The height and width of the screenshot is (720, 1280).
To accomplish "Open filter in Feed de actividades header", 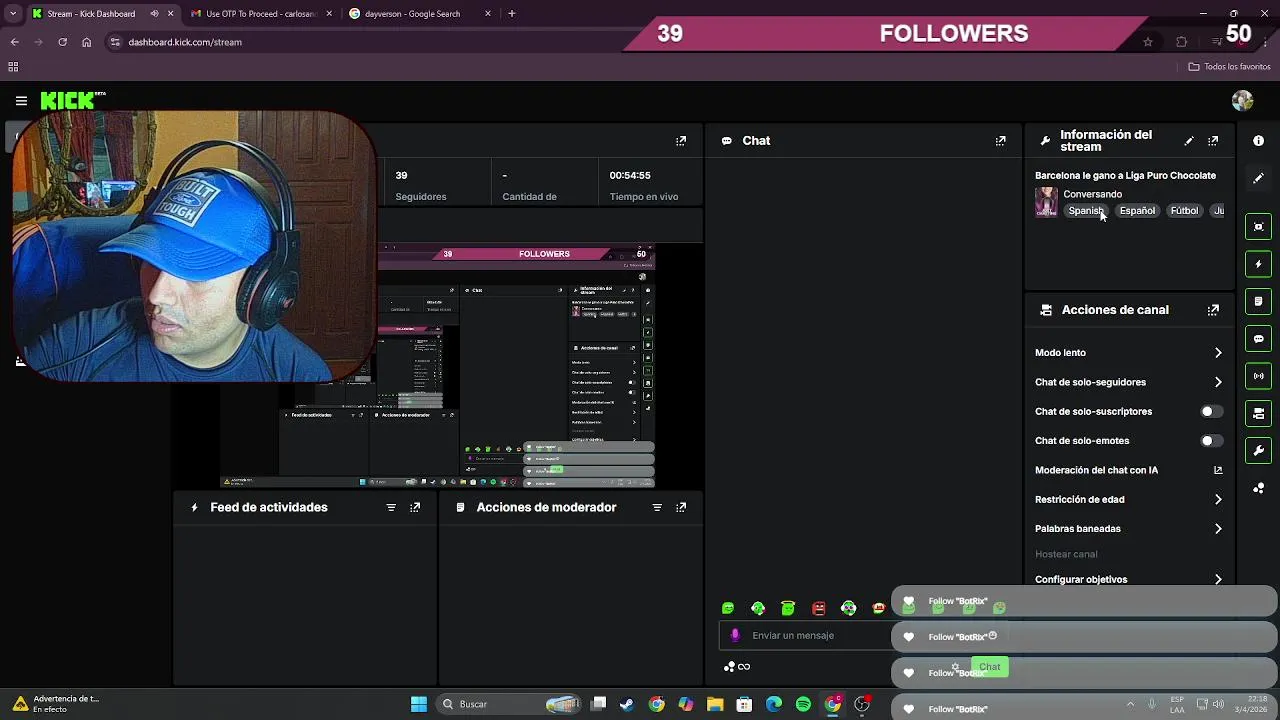I will point(391,508).
